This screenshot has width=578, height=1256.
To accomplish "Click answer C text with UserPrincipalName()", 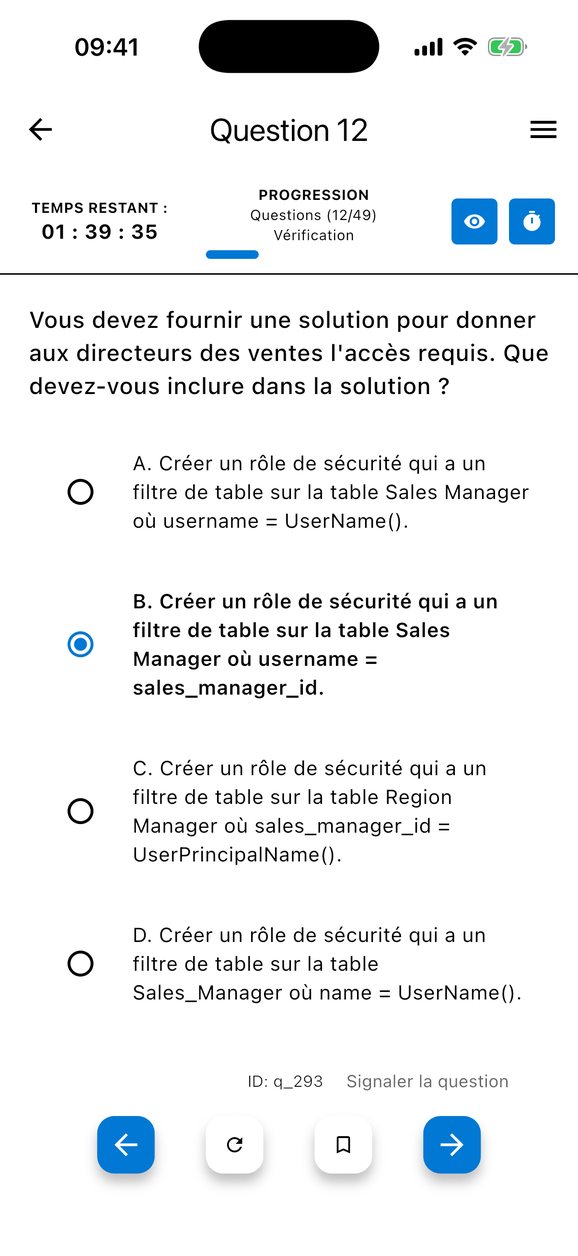I will click(310, 811).
